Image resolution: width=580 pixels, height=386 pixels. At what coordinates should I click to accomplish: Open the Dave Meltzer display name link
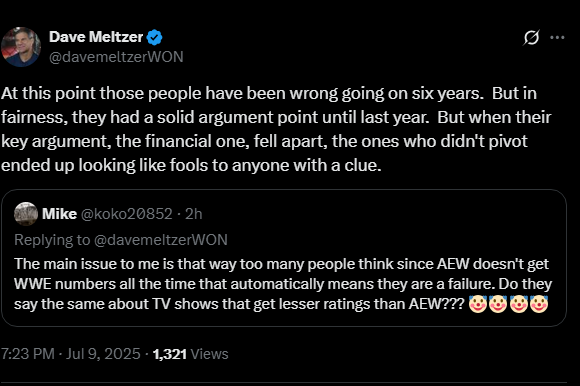pyautogui.click(x=96, y=37)
